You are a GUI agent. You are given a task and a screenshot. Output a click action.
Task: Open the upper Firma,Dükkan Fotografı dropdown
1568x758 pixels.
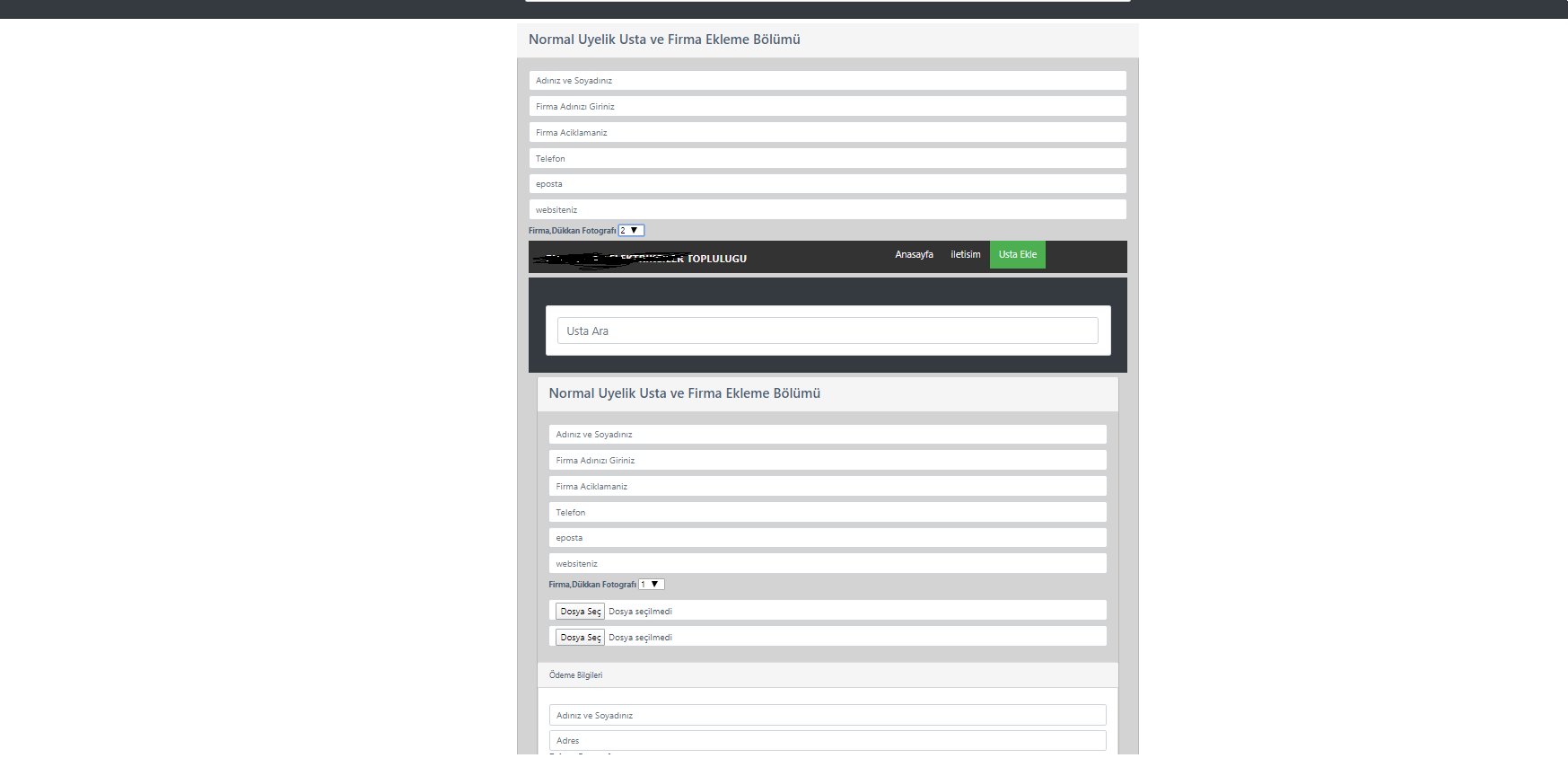631,231
